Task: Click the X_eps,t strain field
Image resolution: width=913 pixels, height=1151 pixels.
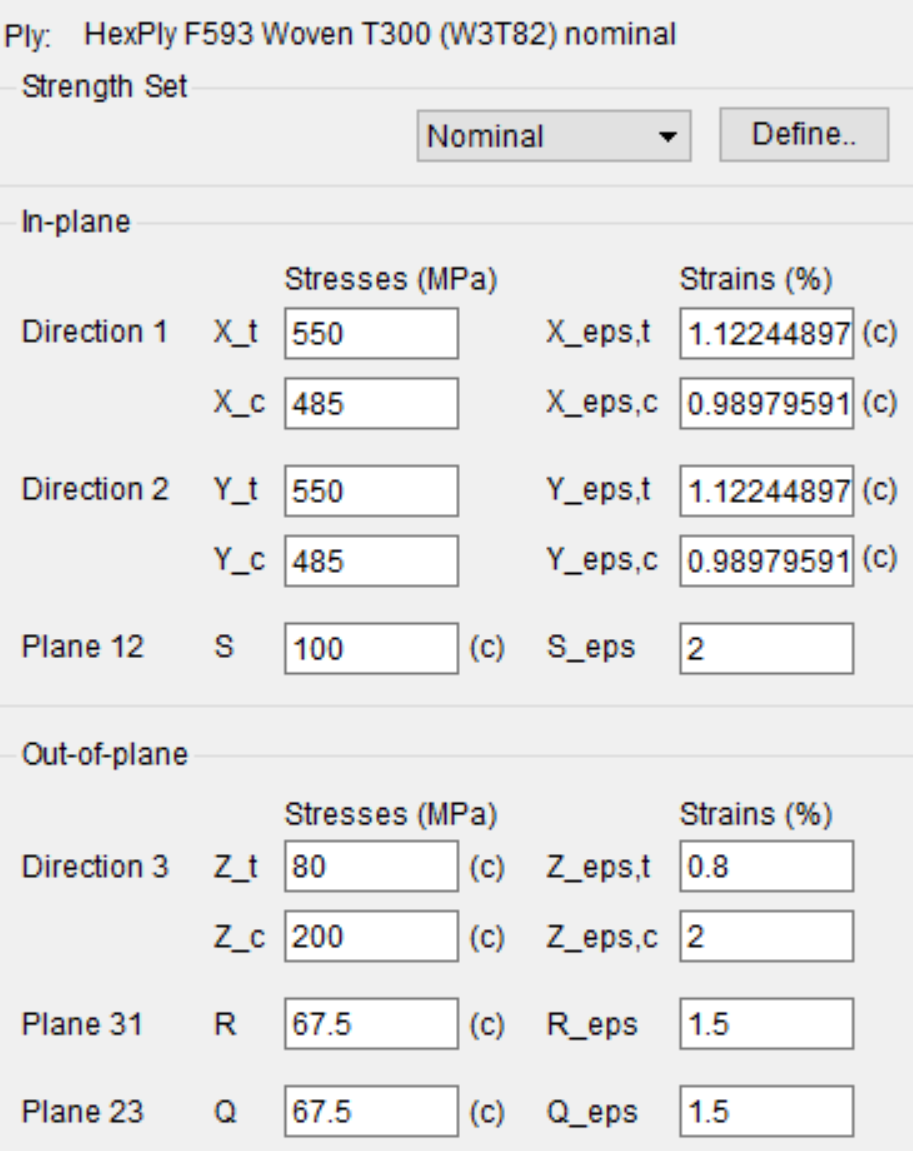Action: [x=766, y=334]
